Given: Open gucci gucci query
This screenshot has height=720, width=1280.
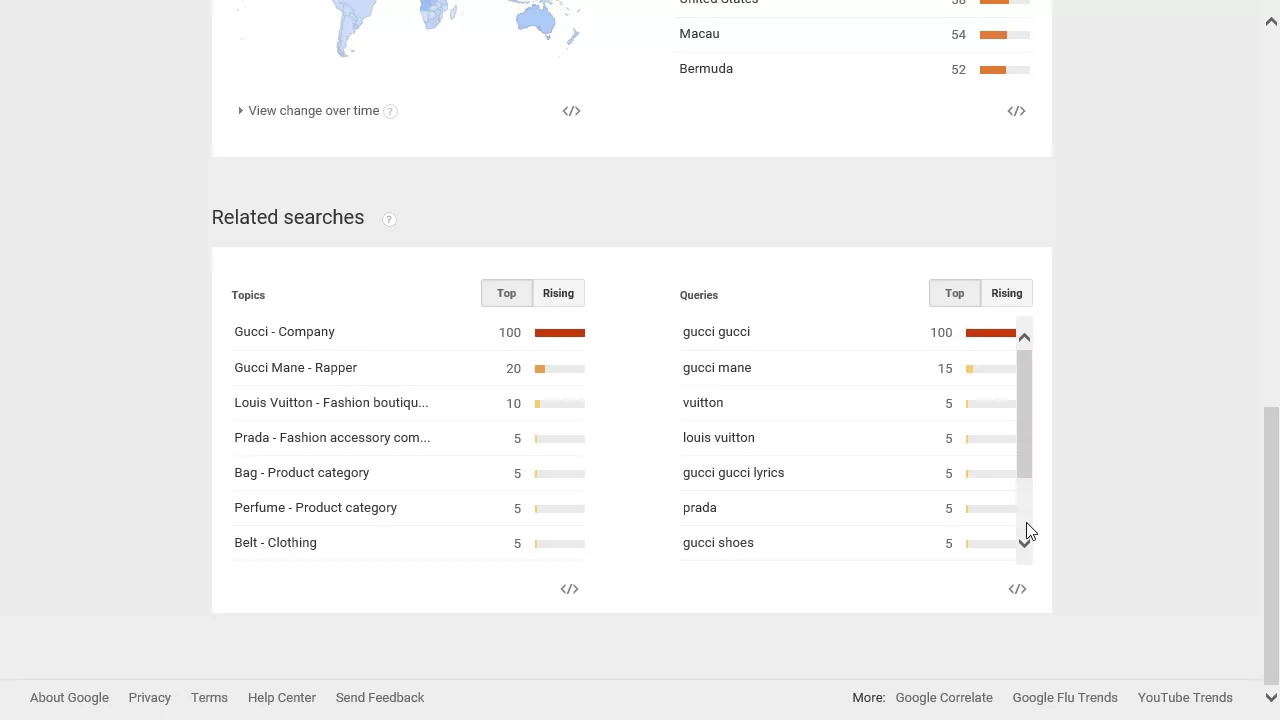Looking at the screenshot, I should coord(716,332).
